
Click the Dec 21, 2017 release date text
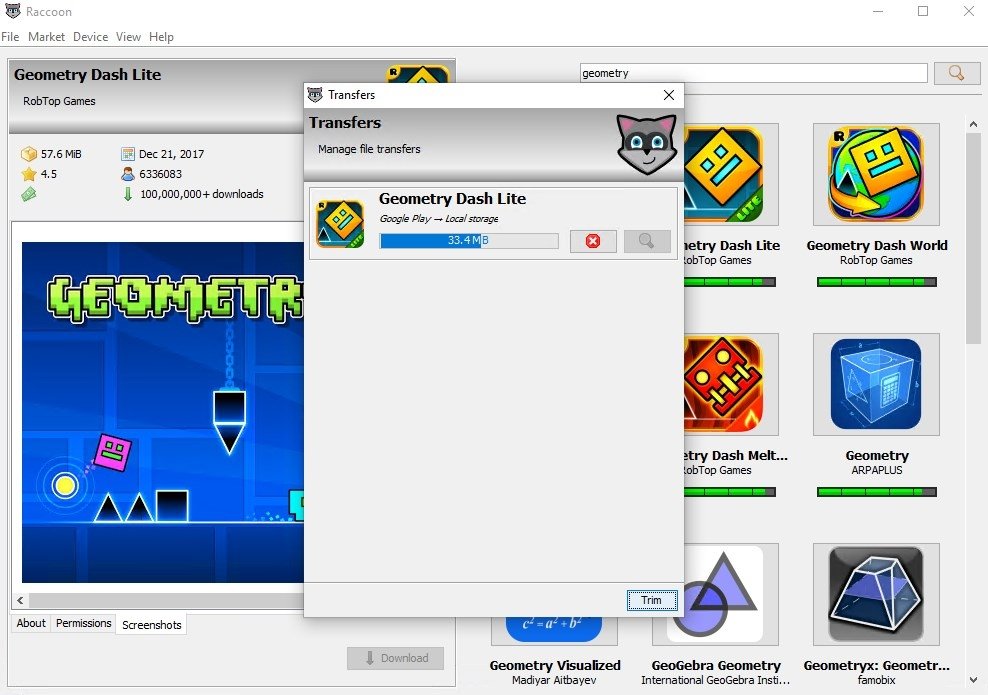tap(171, 154)
